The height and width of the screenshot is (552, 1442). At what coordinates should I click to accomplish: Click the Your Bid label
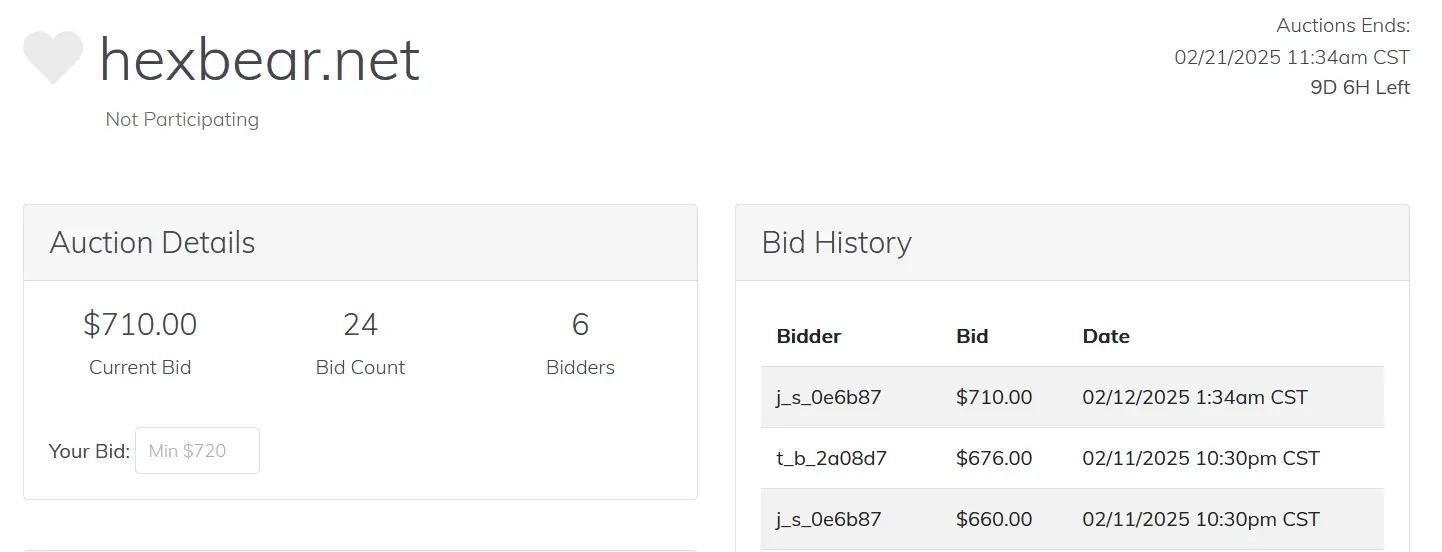[x=89, y=451]
